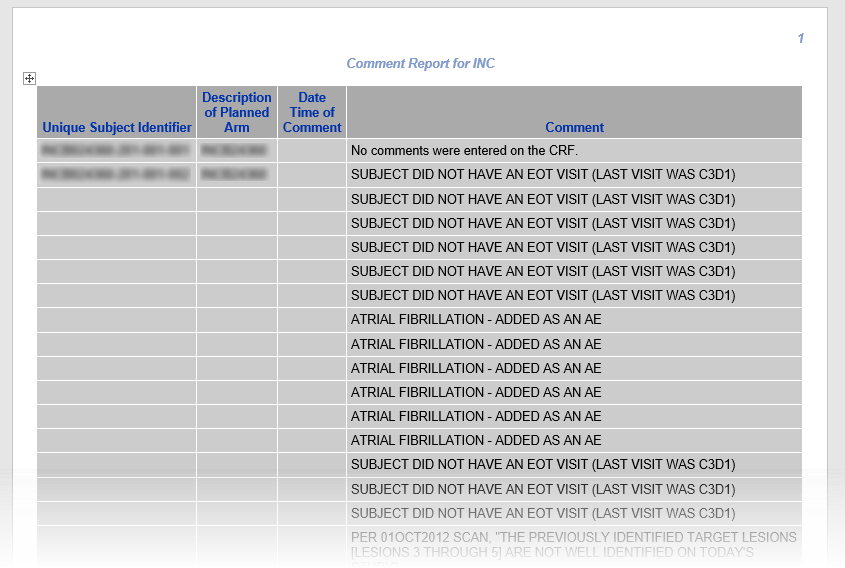Click the first 'SUBJECT DID NOT HAVE AN EOT VISIT' comment
Image resolution: width=845 pixels, height=568 pixels.
(543, 175)
